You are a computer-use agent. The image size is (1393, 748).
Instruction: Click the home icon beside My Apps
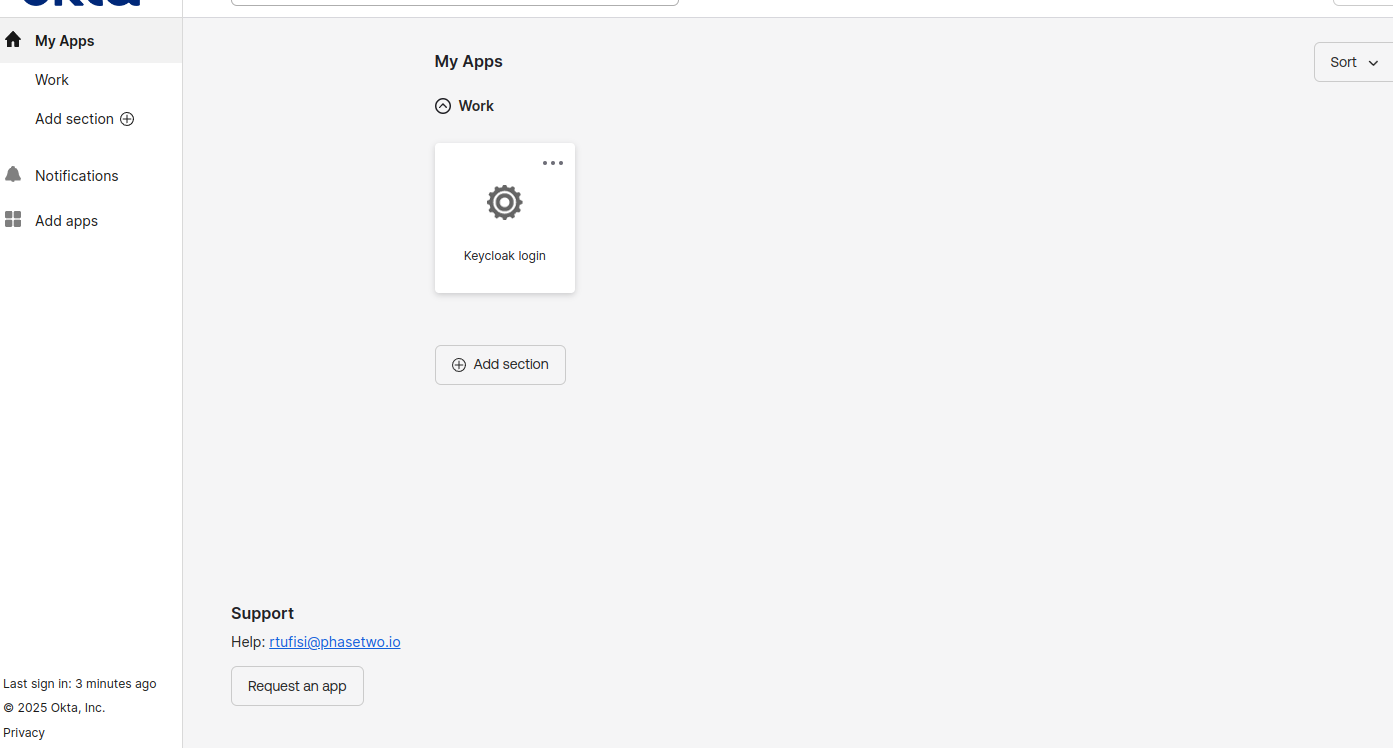13,40
